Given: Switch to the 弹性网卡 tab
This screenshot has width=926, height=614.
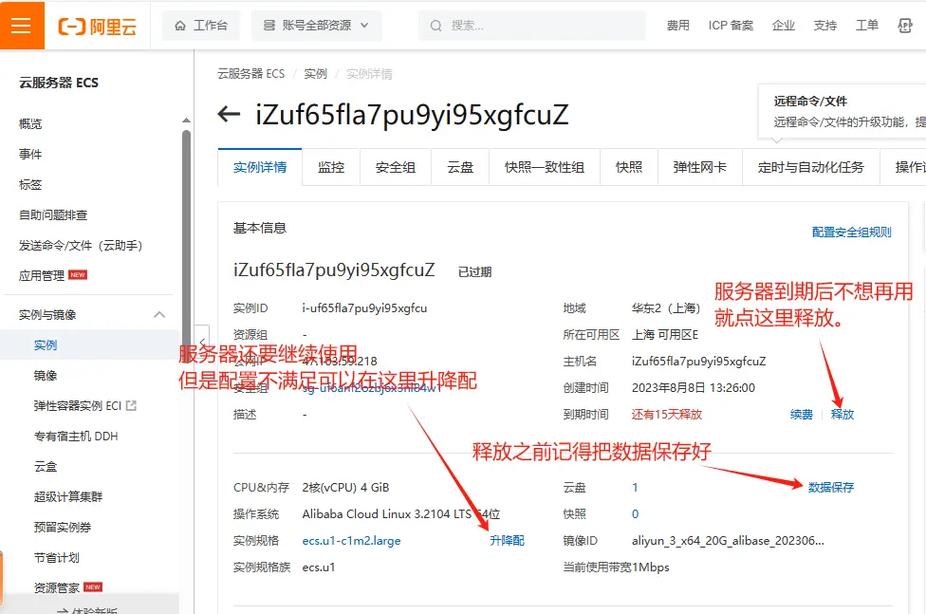Looking at the screenshot, I should tap(700, 167).
